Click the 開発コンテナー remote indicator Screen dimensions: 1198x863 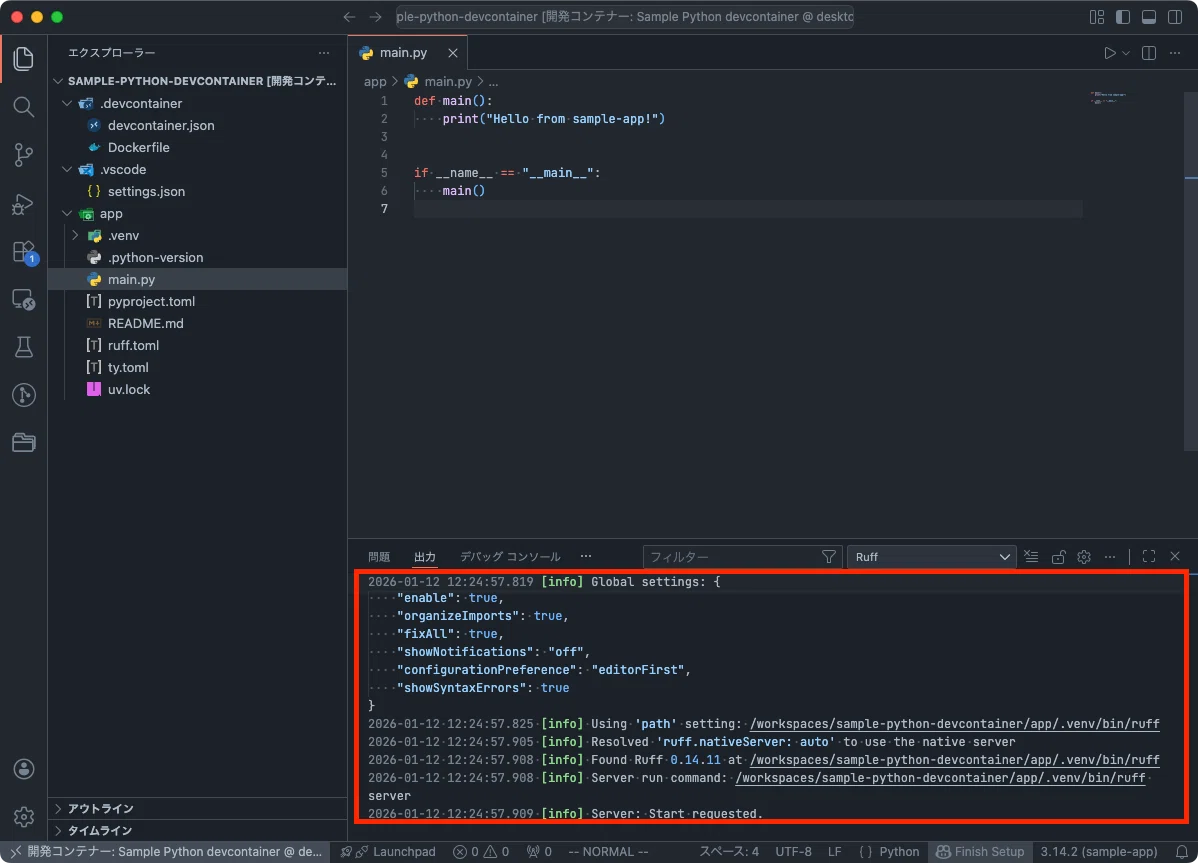(165, 852)
